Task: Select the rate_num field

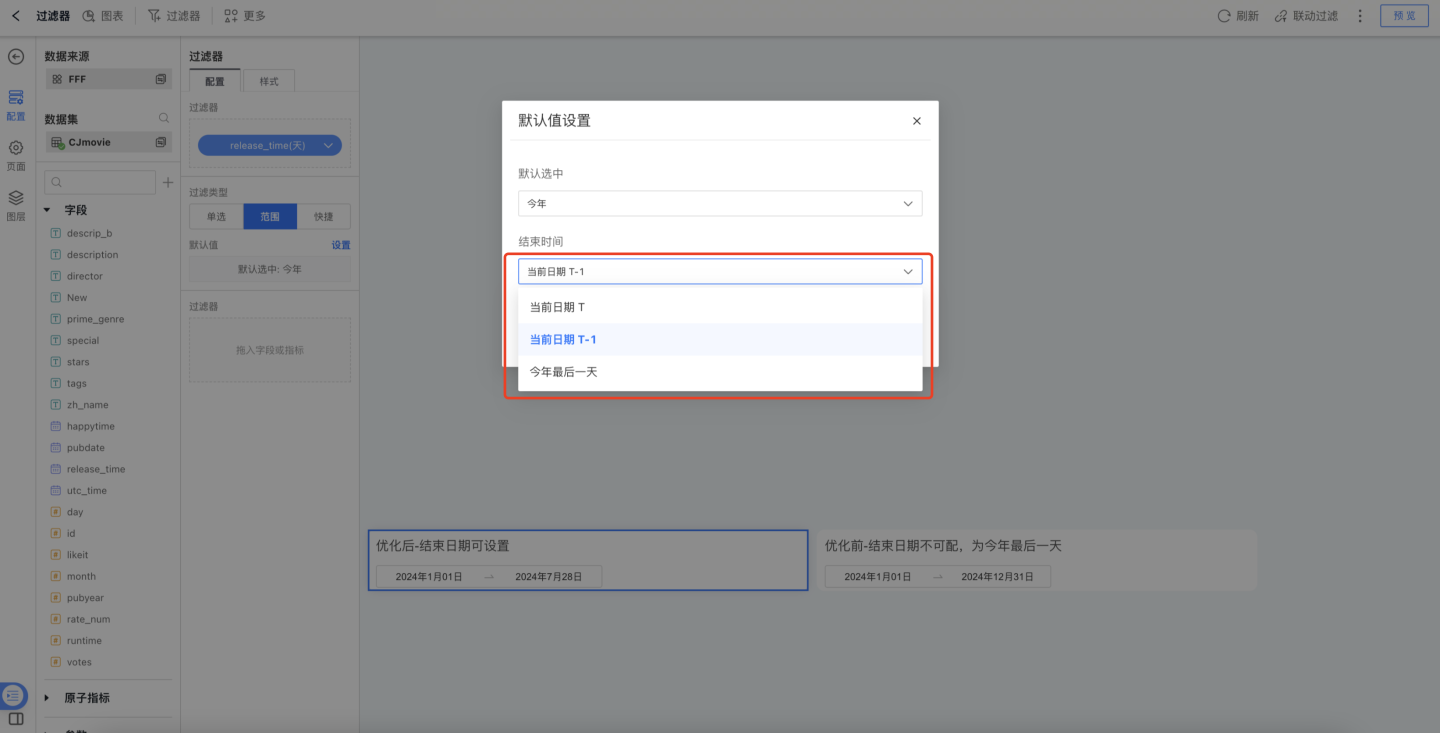Action: (x=88, y=619)
